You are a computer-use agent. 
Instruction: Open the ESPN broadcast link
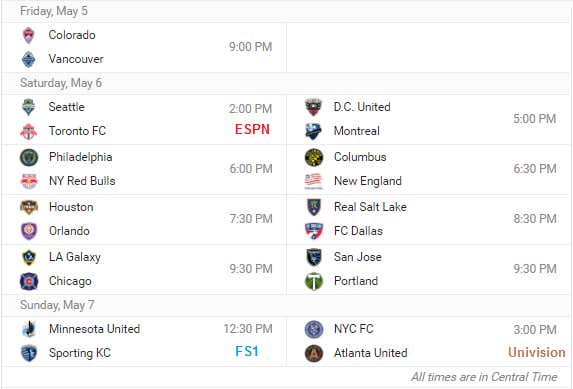[x=252, y=129]
